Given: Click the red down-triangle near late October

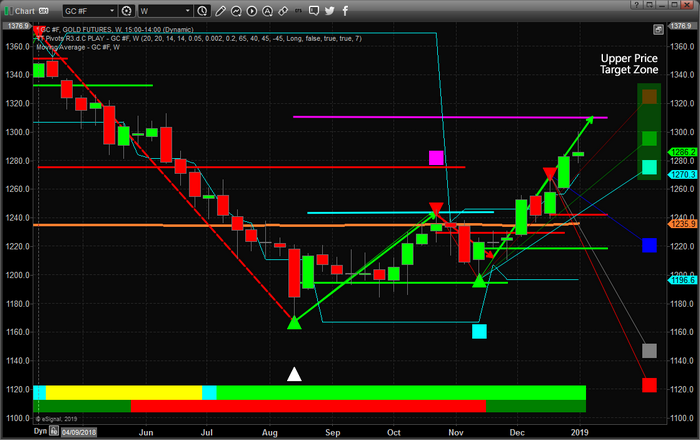Looking at the screenshot, I should coord(436,208).
